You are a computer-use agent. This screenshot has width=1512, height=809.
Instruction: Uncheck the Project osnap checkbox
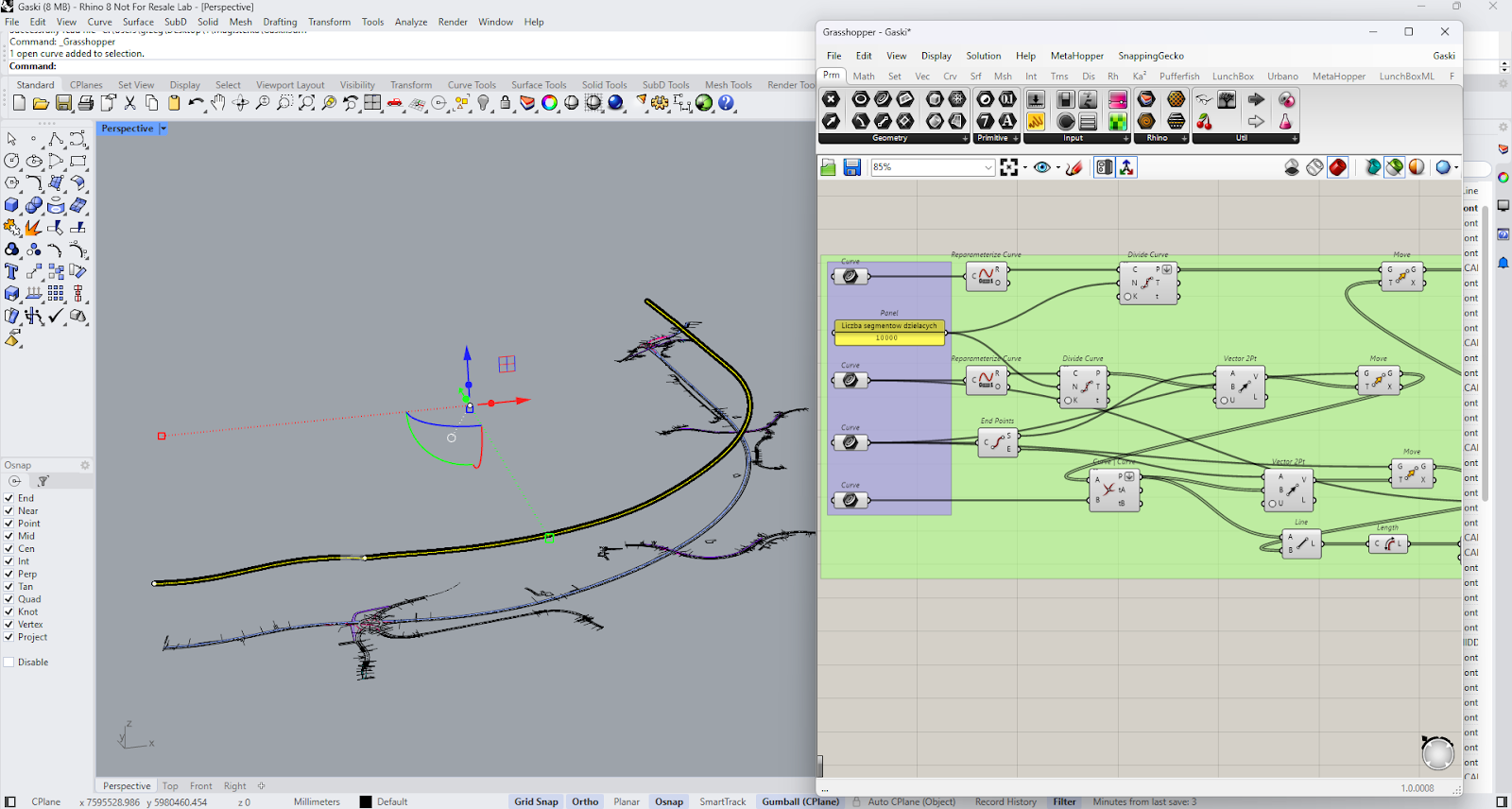[9, 637]
